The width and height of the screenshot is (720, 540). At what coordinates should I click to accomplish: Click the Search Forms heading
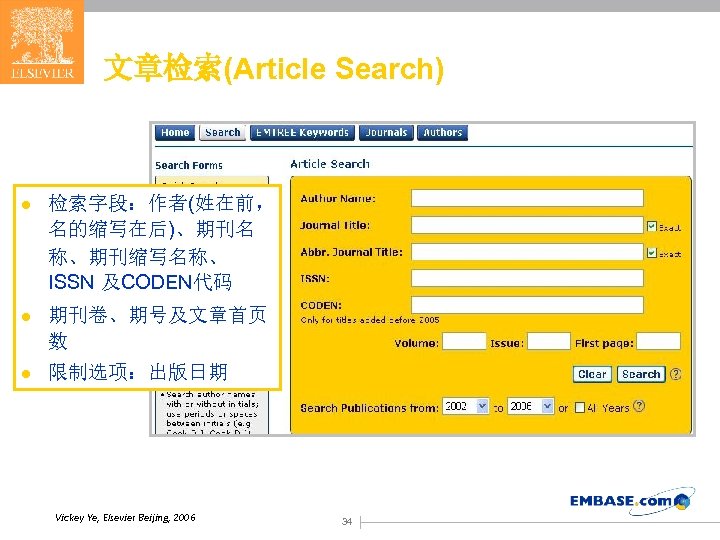pyautogui.click(x=189, y=165)
